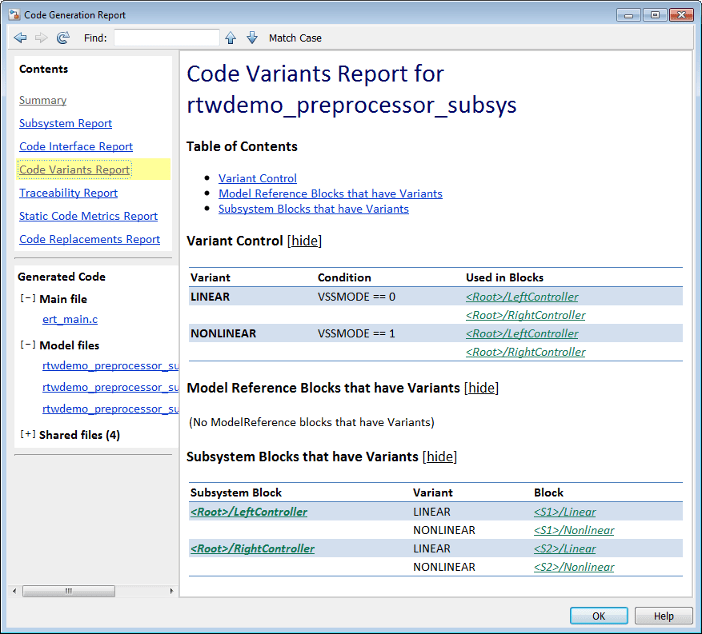Jump to Model Reference Blocks that have Variants
702x634 pixels.
330,193
